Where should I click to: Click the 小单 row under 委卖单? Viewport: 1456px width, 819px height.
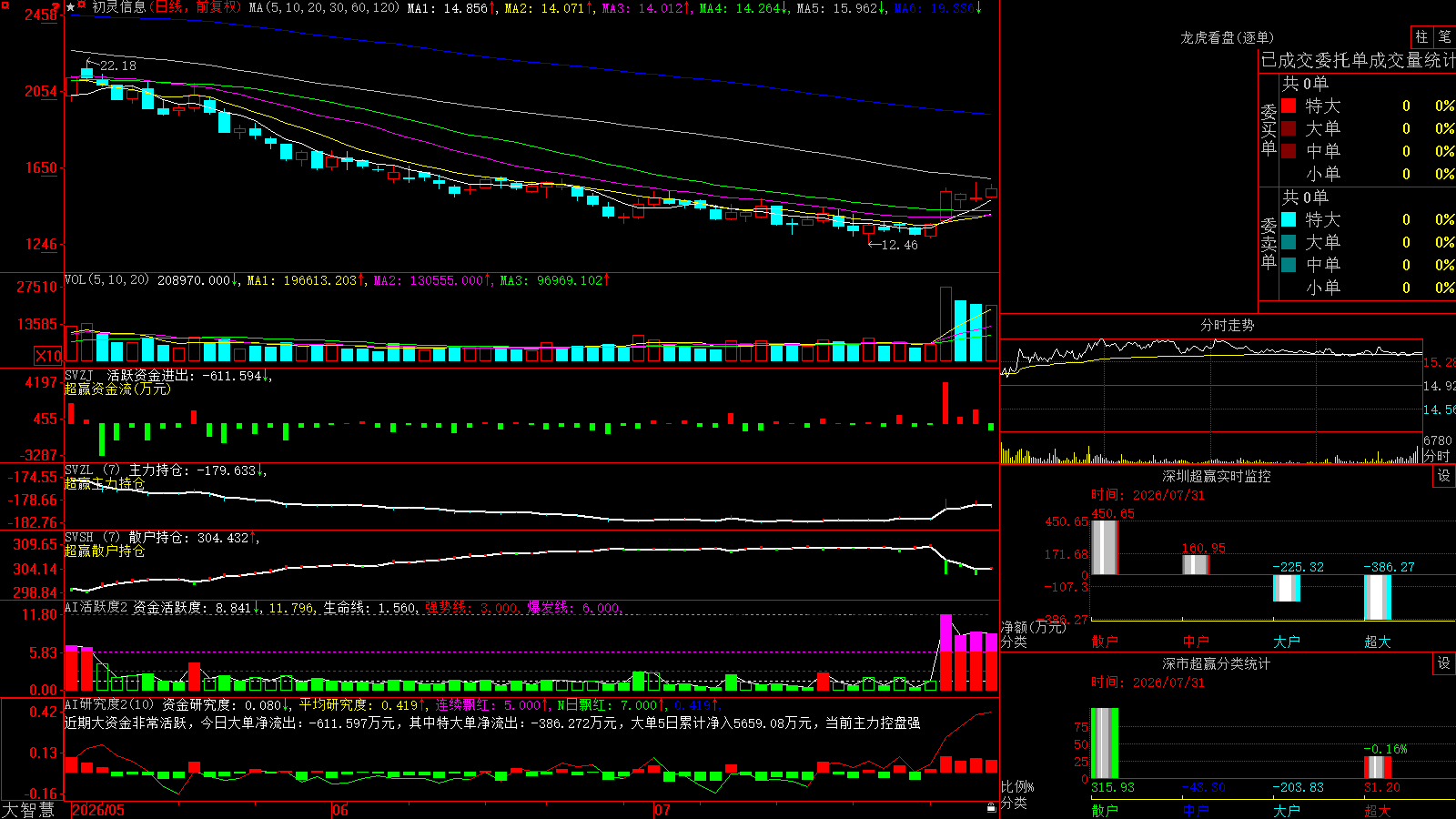(x=1367, y=288)
